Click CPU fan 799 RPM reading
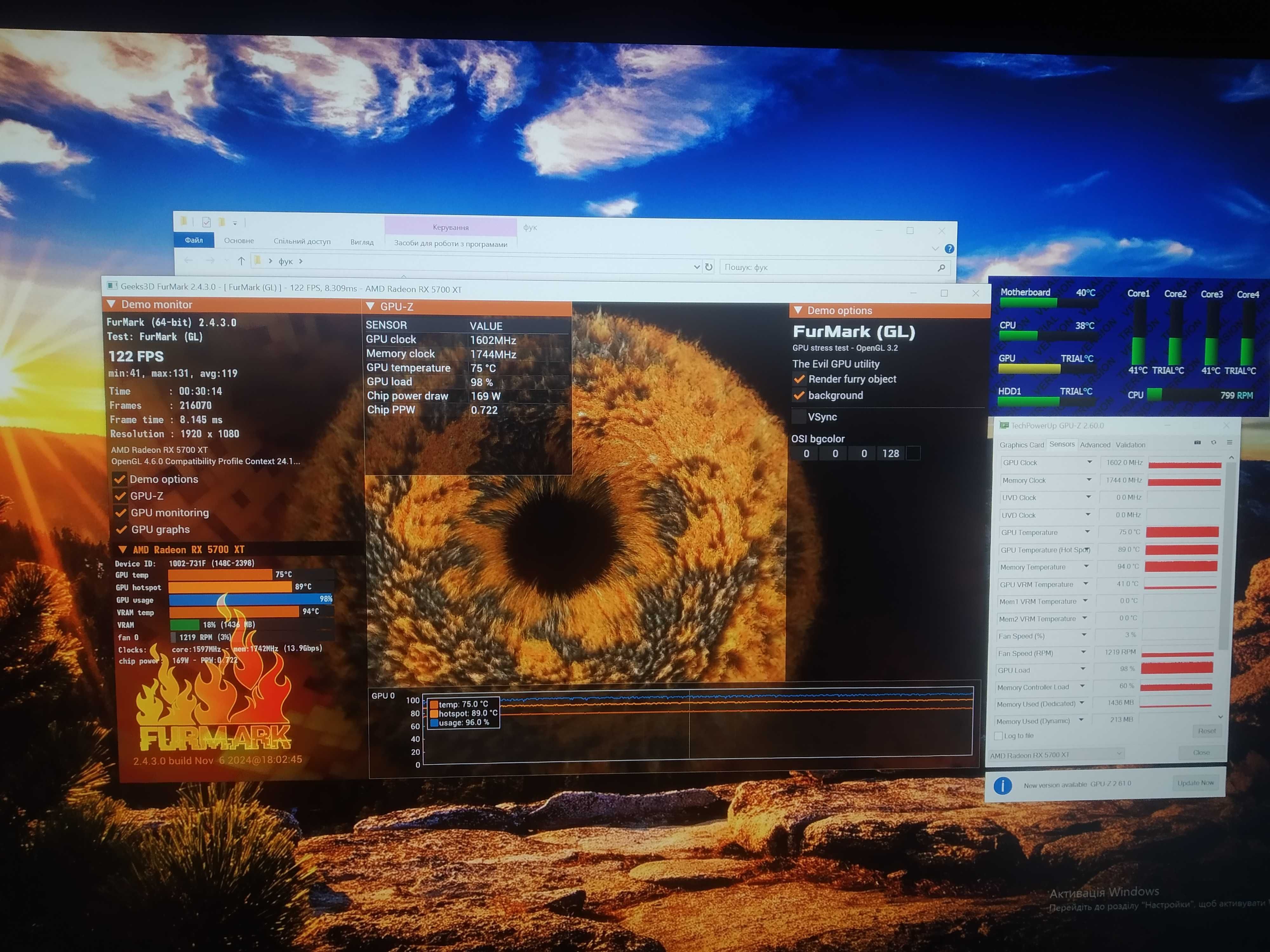Screen dimensions: 1270x952 coord(1236,395)
